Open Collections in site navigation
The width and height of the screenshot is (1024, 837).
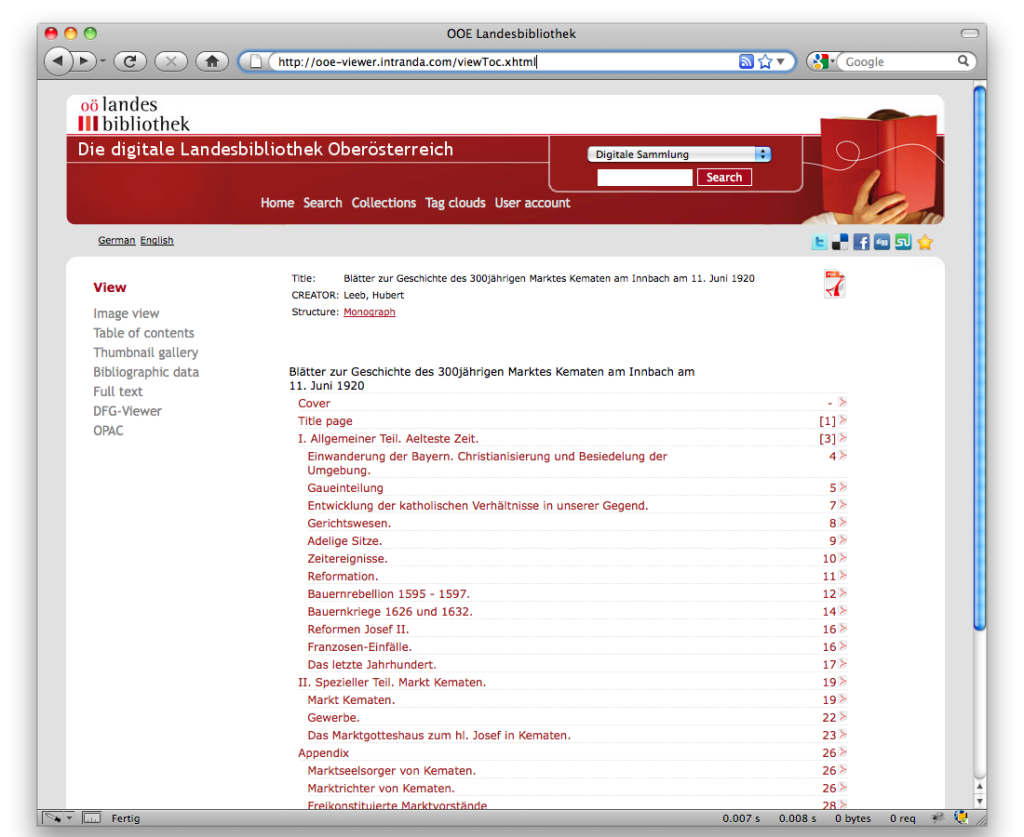(x=384, y=203)
